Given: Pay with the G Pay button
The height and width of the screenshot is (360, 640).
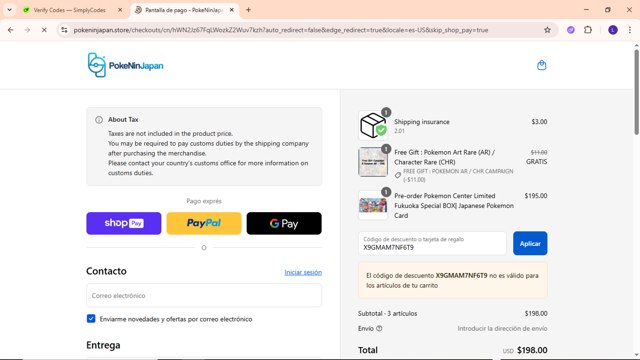Looking at the screenshot, I should [284, 223].
